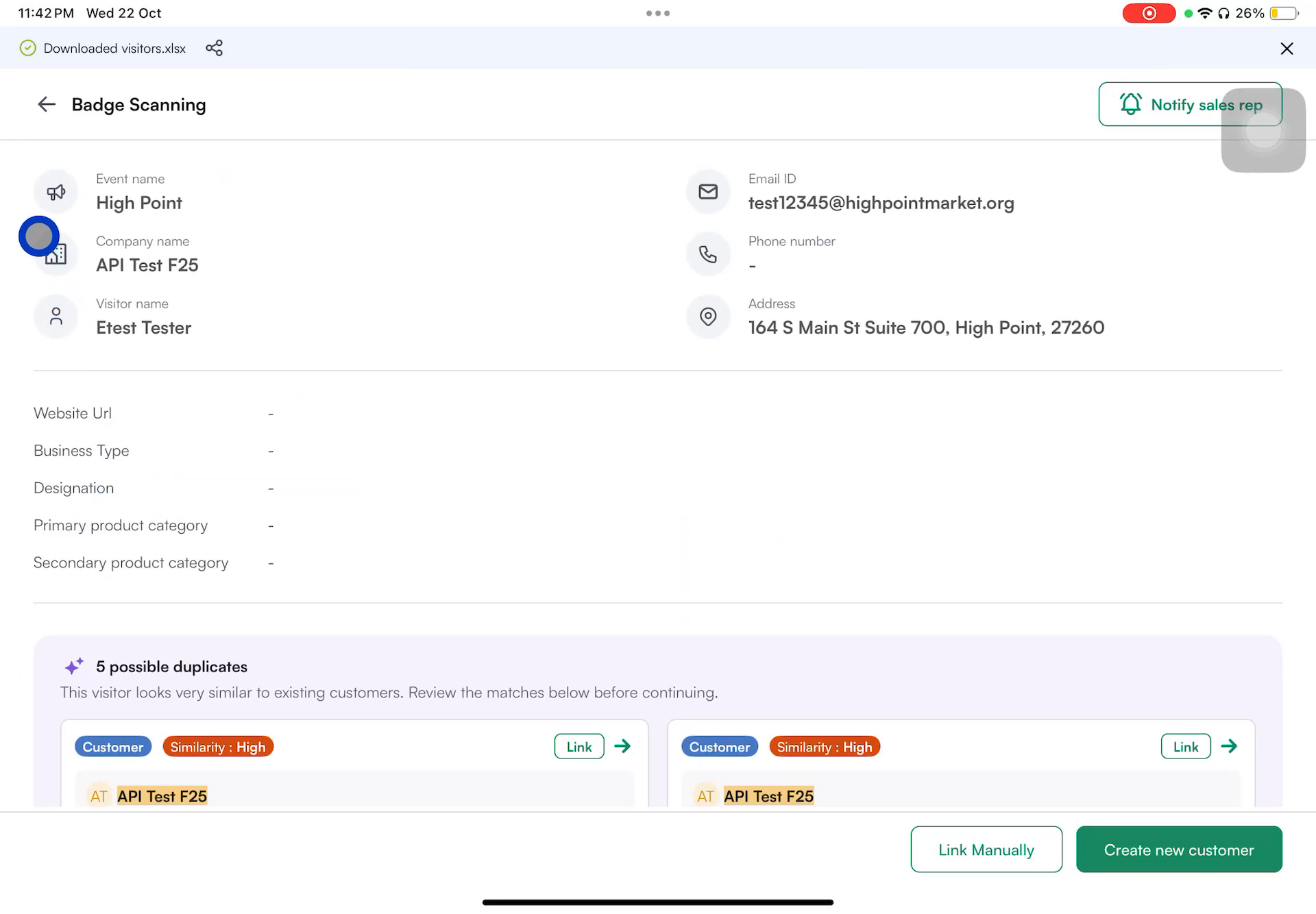Click the email envelope icon
The height and width of the screenshot is (914, 1316).
pyautogui.click(x=708, y=192)
